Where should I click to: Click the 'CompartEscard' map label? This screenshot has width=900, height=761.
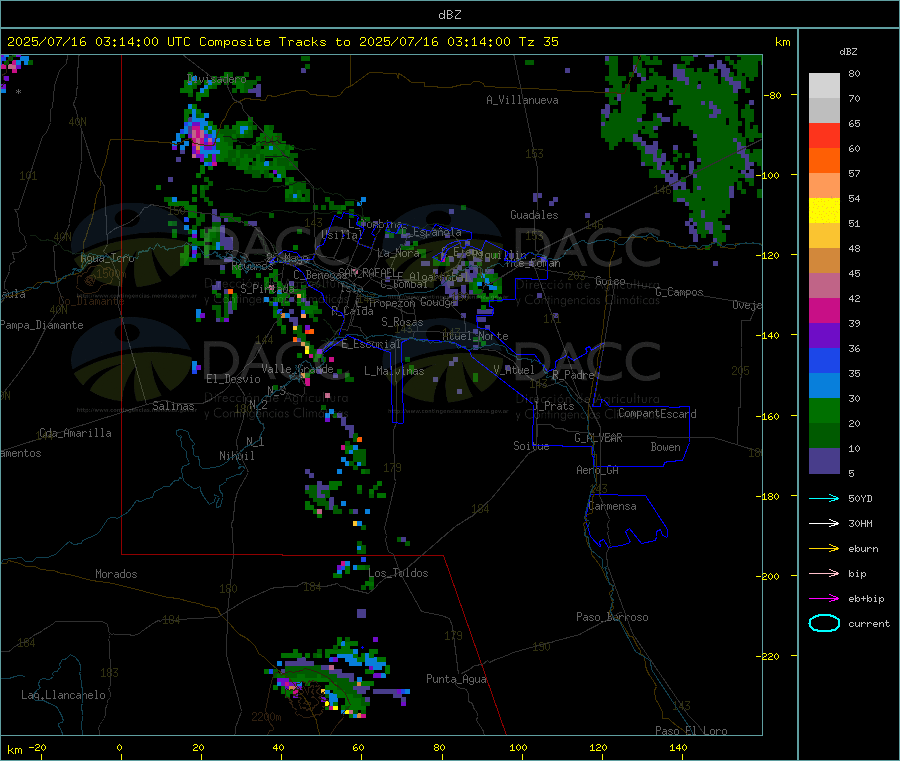point(657,413)
